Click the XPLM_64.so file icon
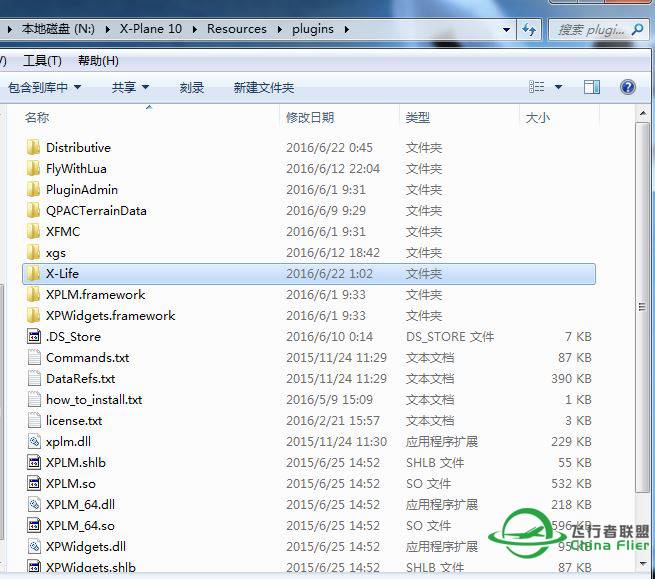 click(x=34, y=526)
